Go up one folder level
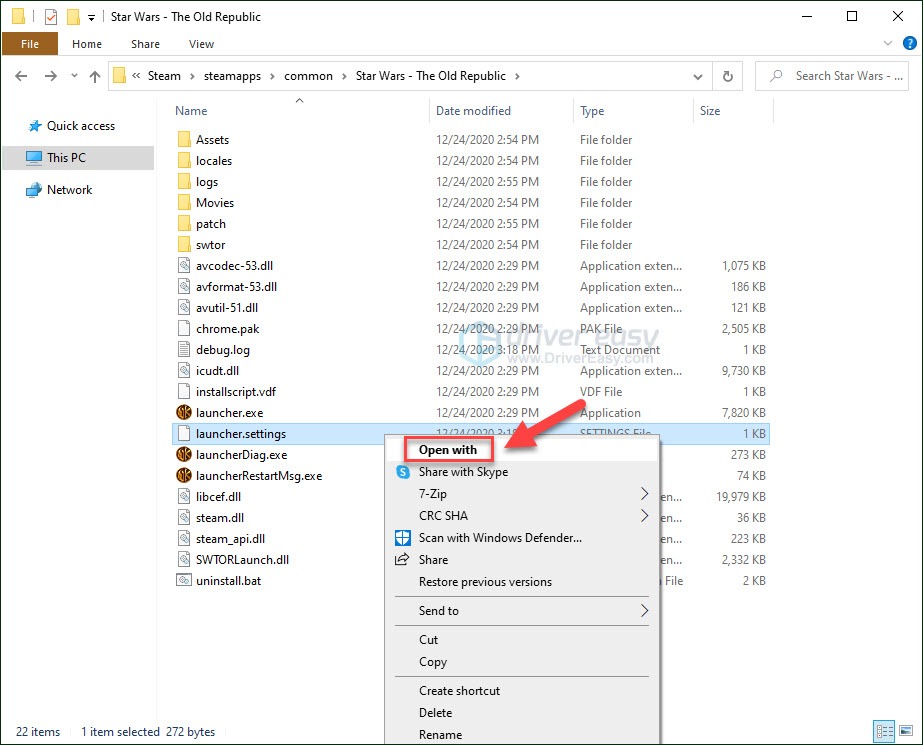 click(94, 76)
